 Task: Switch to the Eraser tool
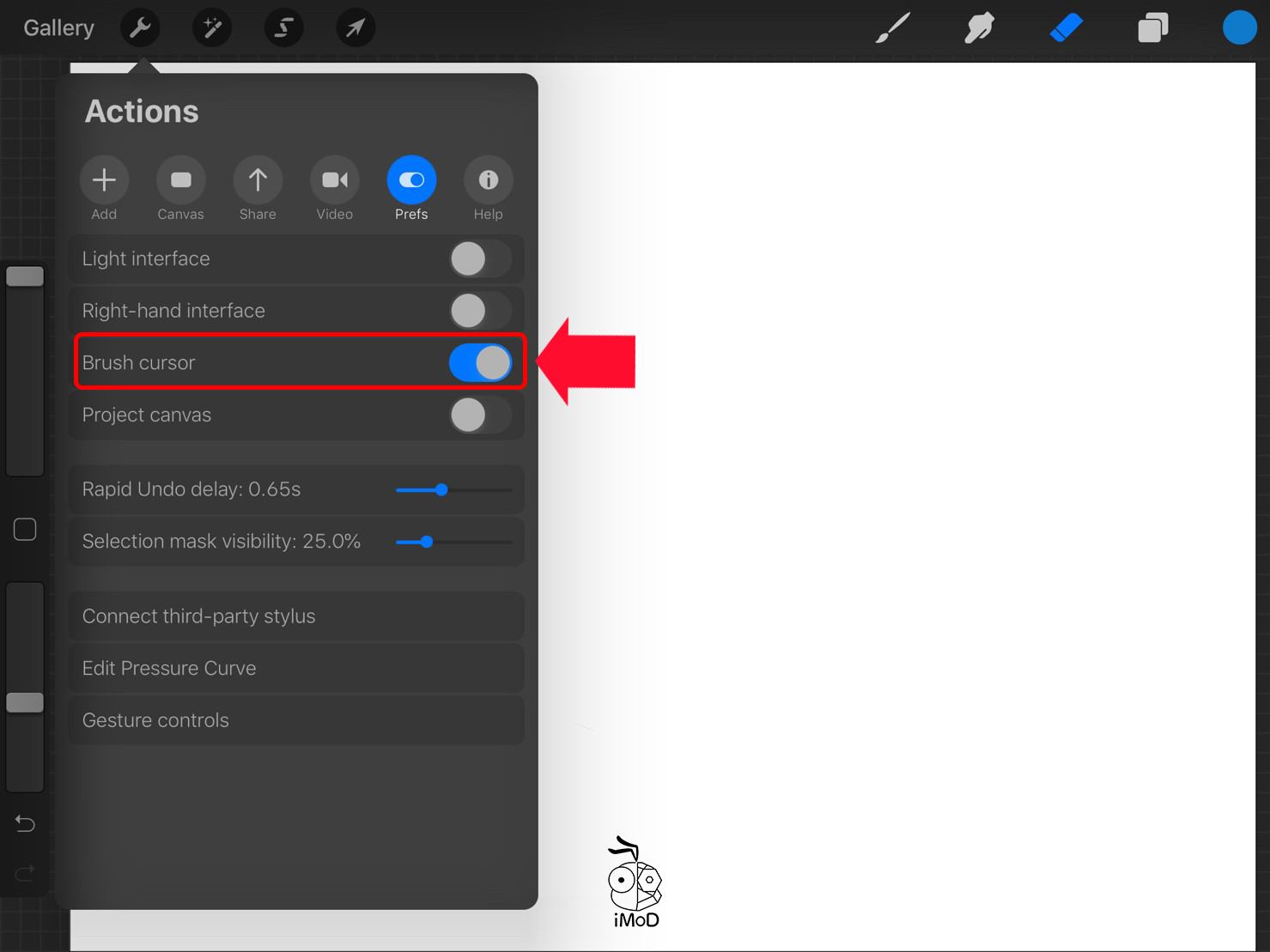click(x=1065, y=27)
